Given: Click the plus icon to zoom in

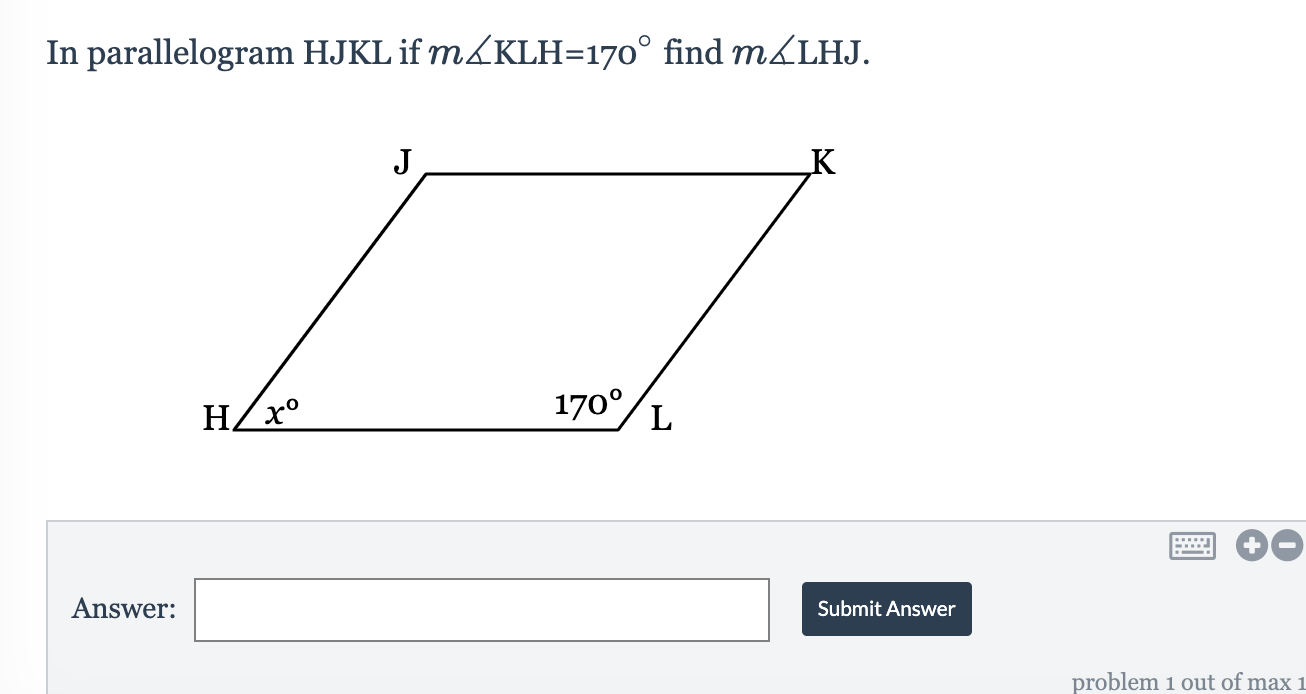Looking at the screenshot, I should [x=1253, y=547].
